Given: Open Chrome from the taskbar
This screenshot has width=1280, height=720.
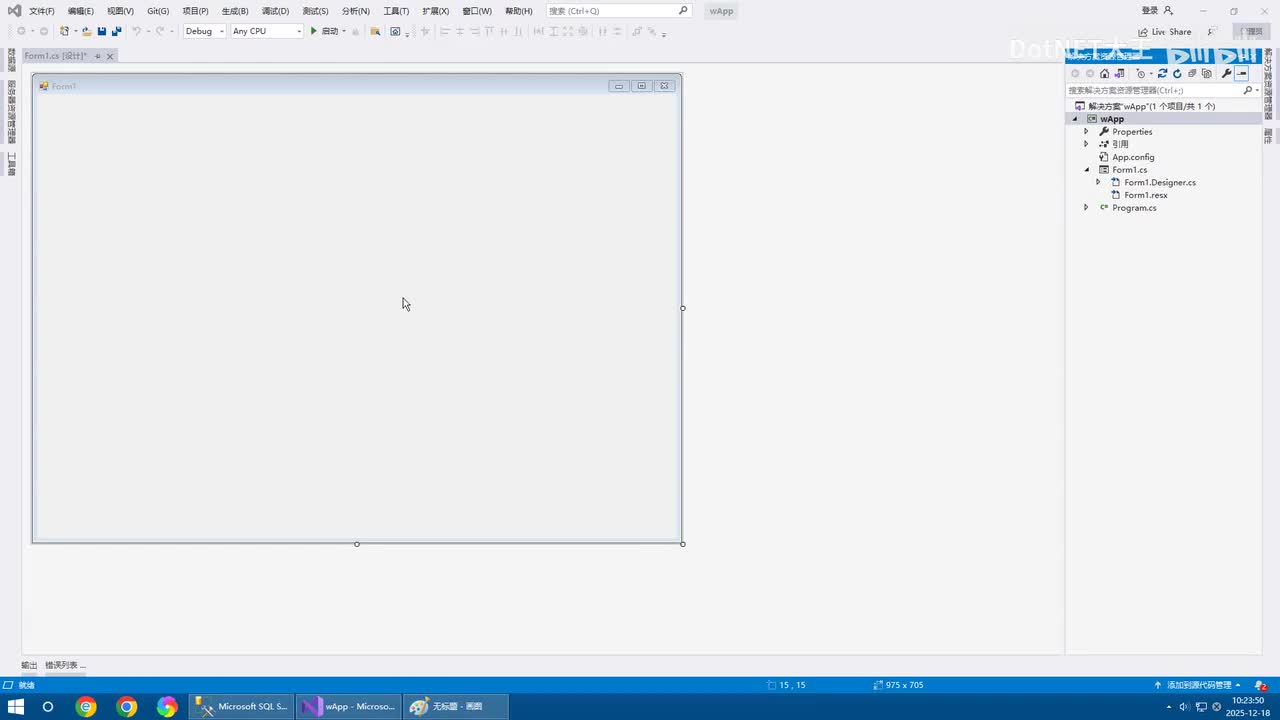Looking at the screenshot, I should [x=127, y=707].
